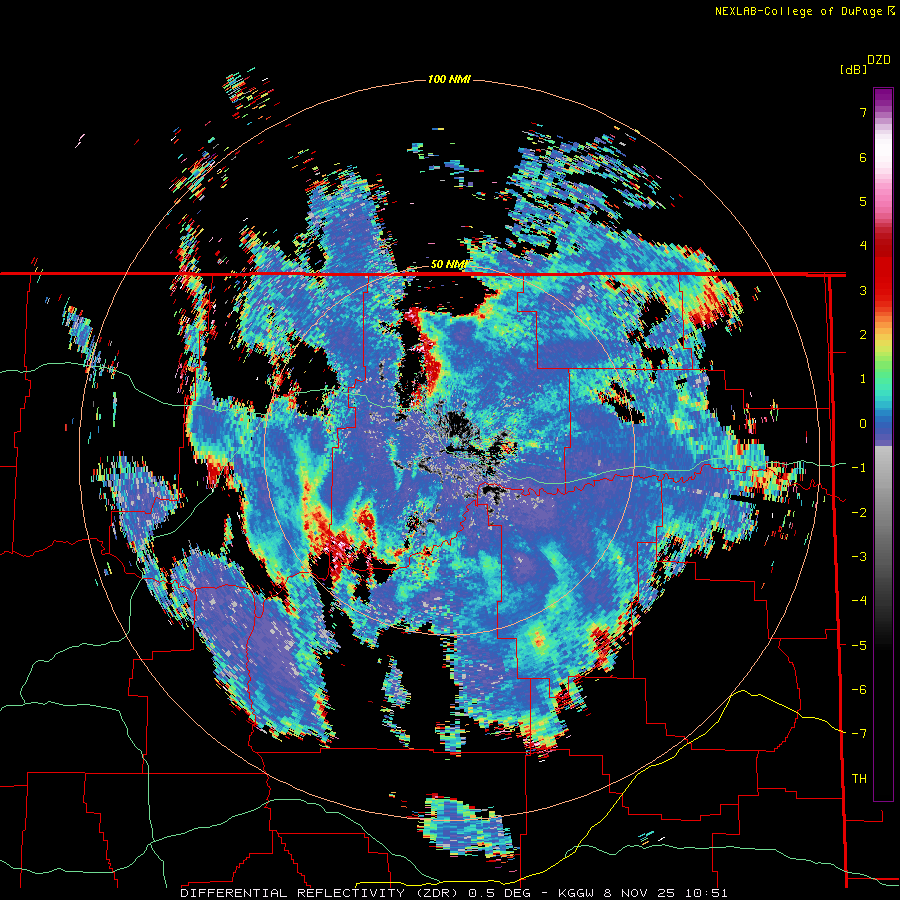Click the 1 value on color scale
900x900 pixels.
(x=863, y=379)
